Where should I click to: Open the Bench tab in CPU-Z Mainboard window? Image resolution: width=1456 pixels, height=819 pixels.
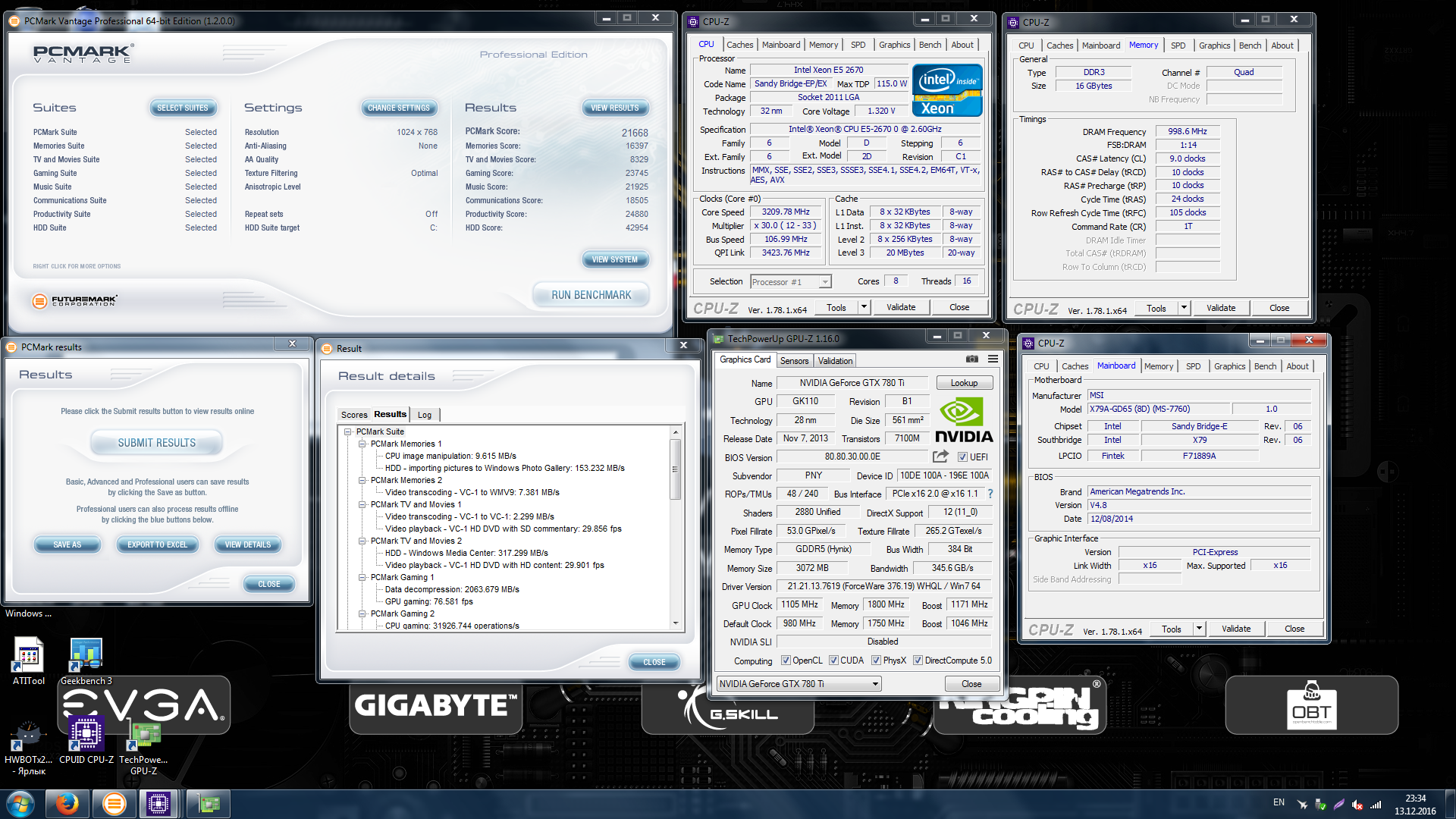pyautogui.click(x=1265, y=366)
